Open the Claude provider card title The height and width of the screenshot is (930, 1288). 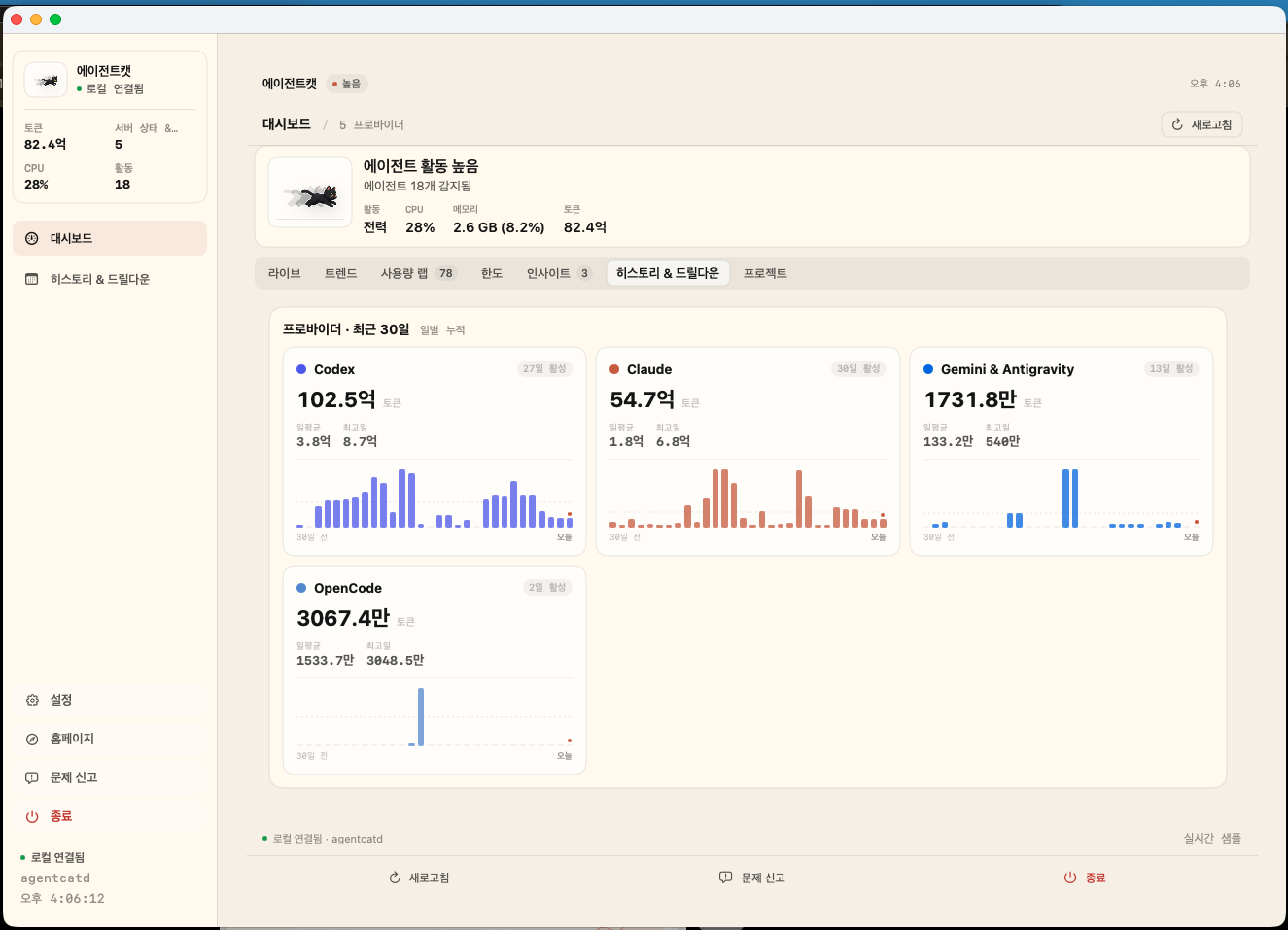[x=649, y=369]
